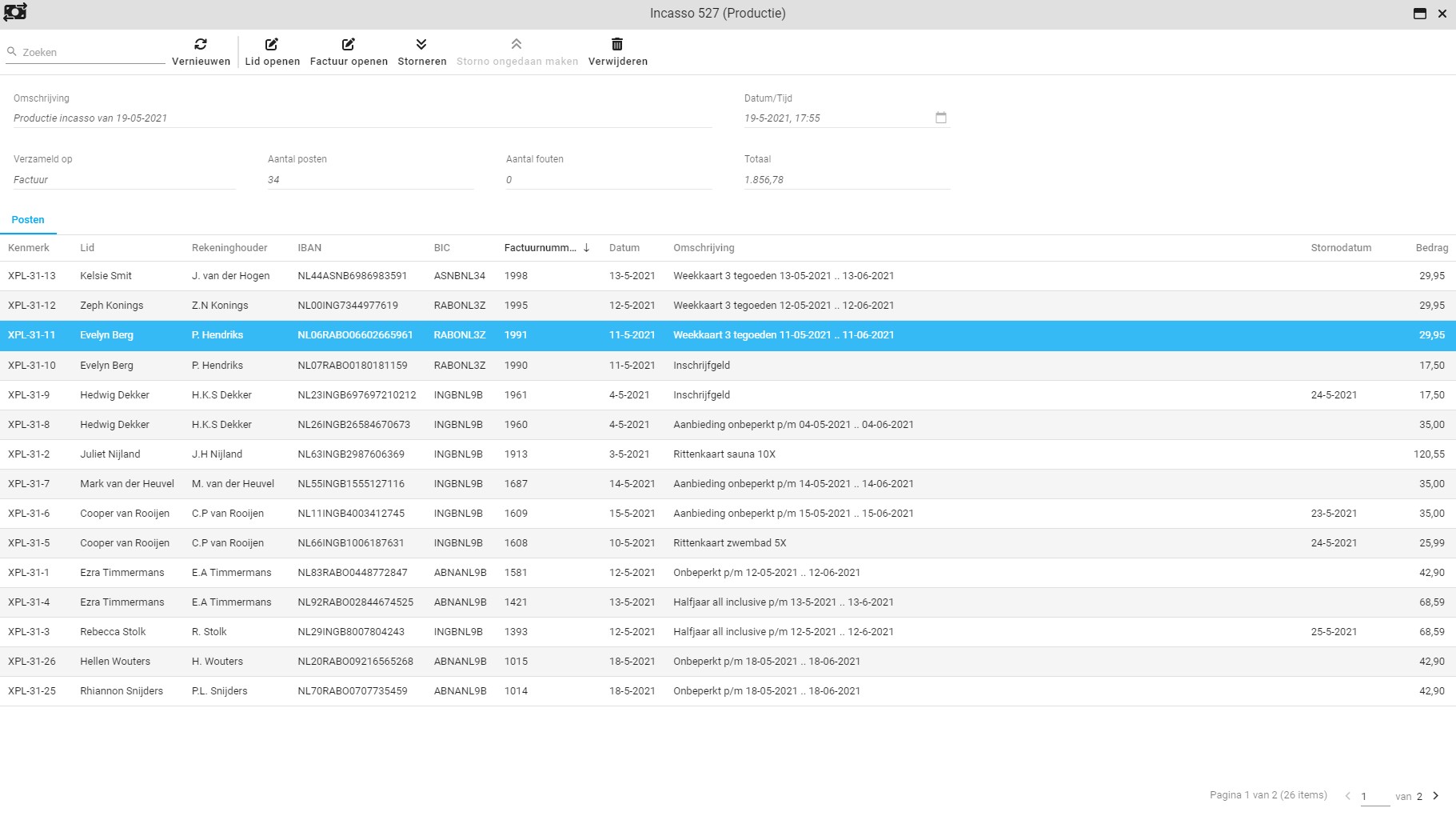Select Hellen Wouters member cell
Viewport: 1456px width, 816px height.
[115, 662]
